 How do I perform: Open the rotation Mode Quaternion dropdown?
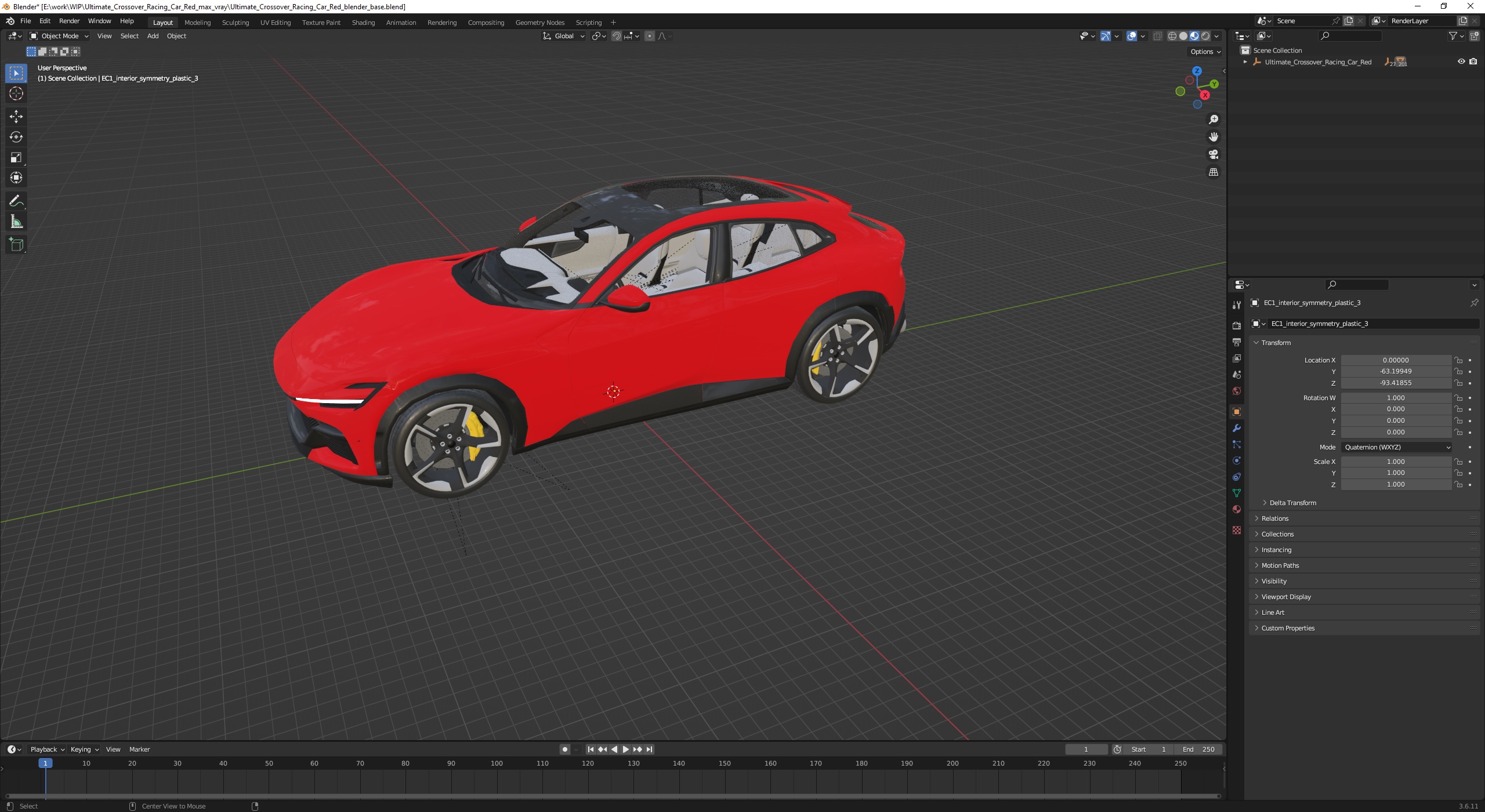[x=1397, y=447]
